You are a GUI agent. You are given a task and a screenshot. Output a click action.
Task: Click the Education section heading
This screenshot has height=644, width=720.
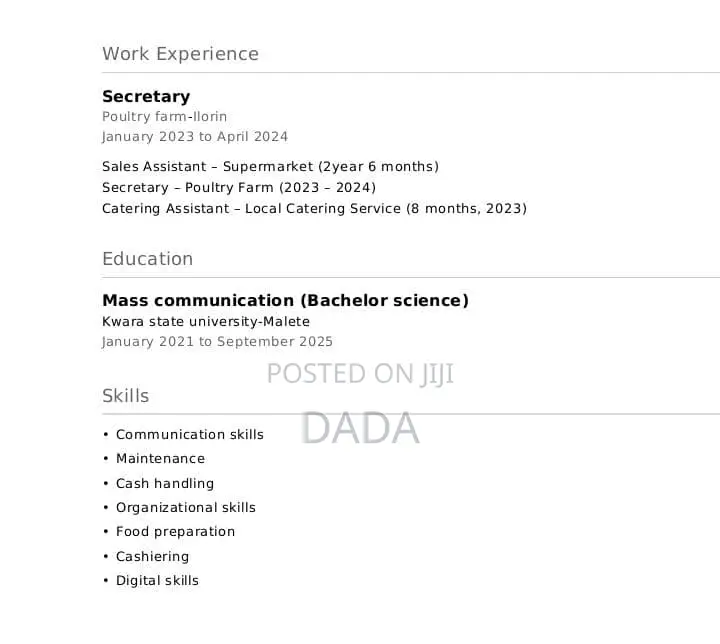(x=147, y=259)
